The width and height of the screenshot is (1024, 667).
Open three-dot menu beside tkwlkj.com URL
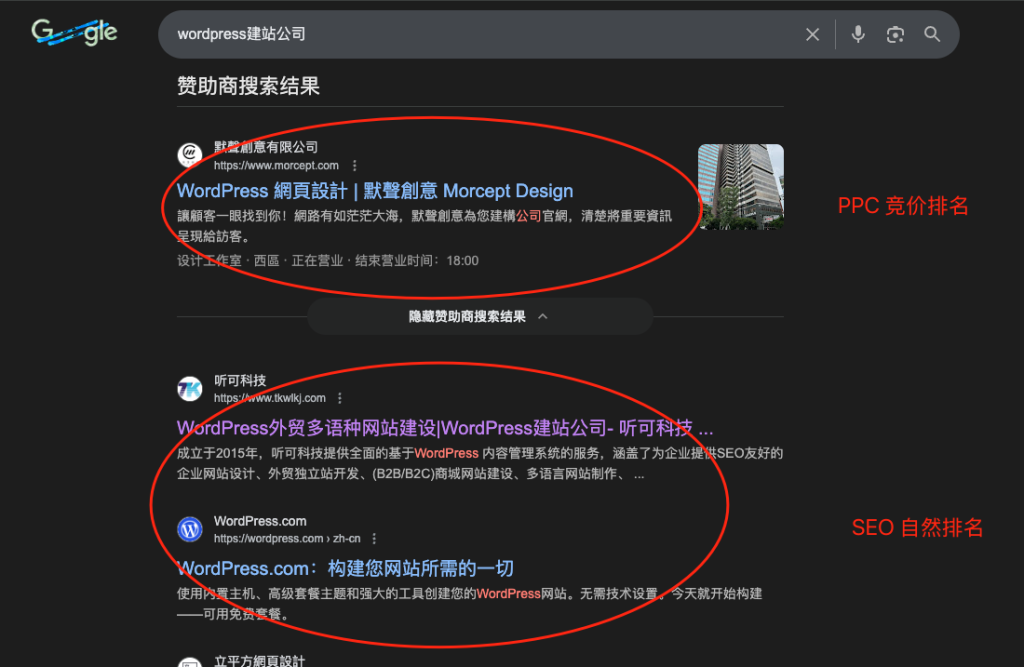pyautogui.click(x=340, y=398)
